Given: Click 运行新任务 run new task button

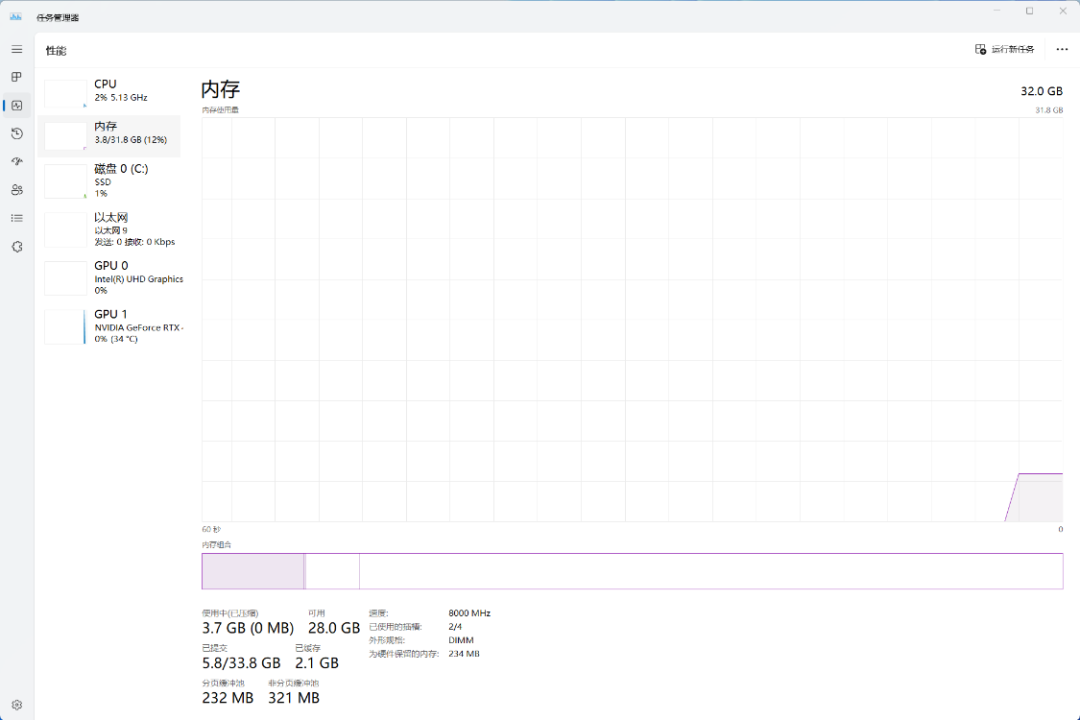Looking at the screenshot, I should coord(1005,50).
